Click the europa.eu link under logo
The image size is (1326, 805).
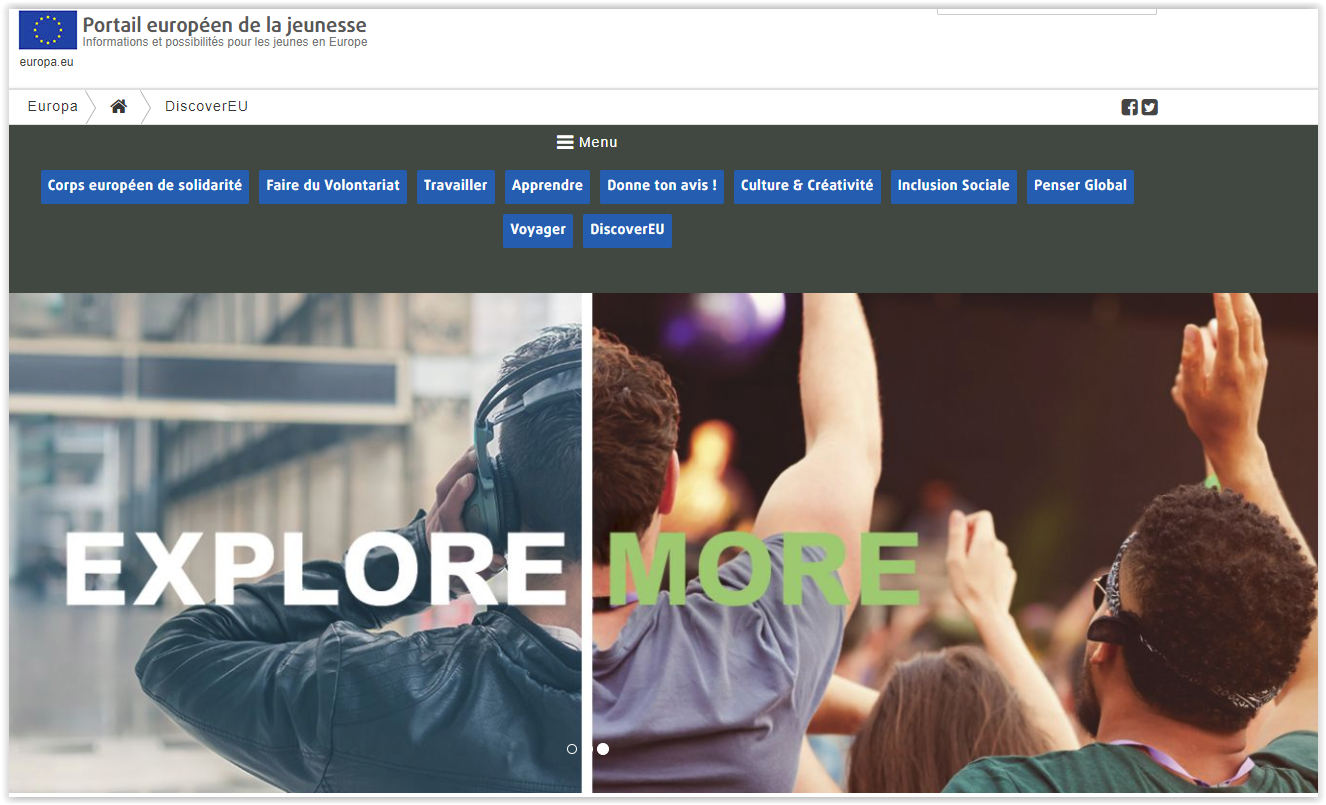(x=47, y=62)
